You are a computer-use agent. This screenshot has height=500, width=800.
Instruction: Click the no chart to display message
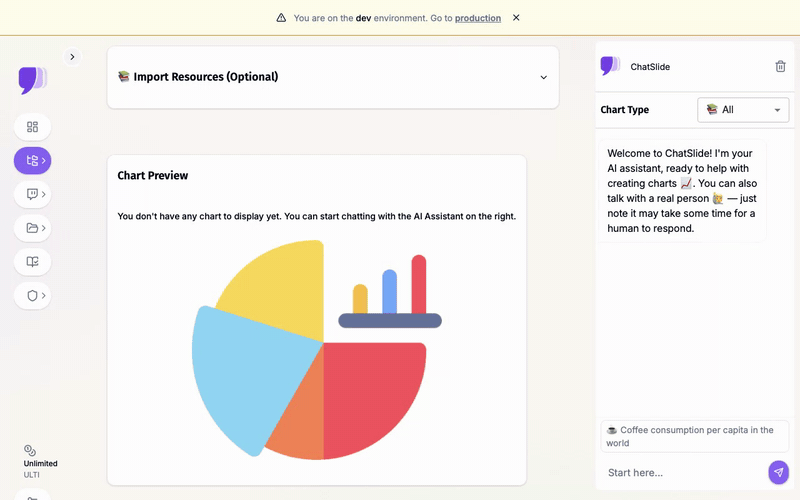316,216
